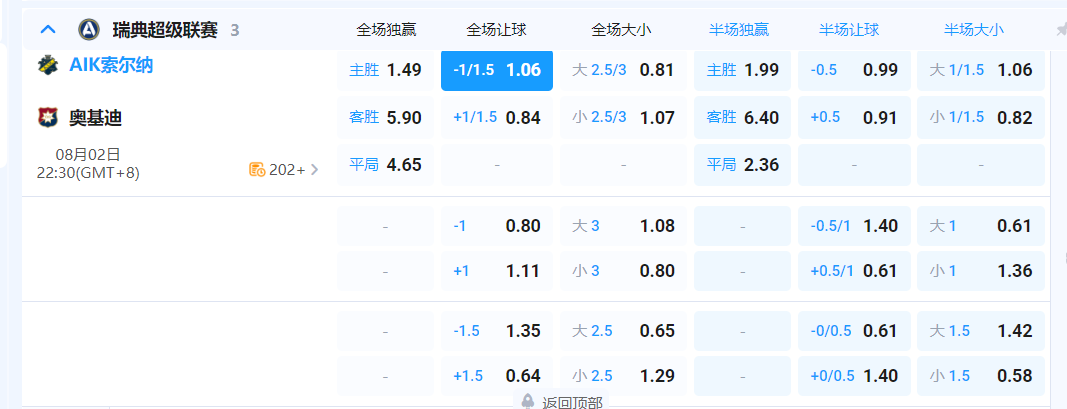The height and width of the screenshot is (409, 1067).
Task: Choose handicap -1 at 0.80
Action: pyautogui.click(x=497, y=226)
